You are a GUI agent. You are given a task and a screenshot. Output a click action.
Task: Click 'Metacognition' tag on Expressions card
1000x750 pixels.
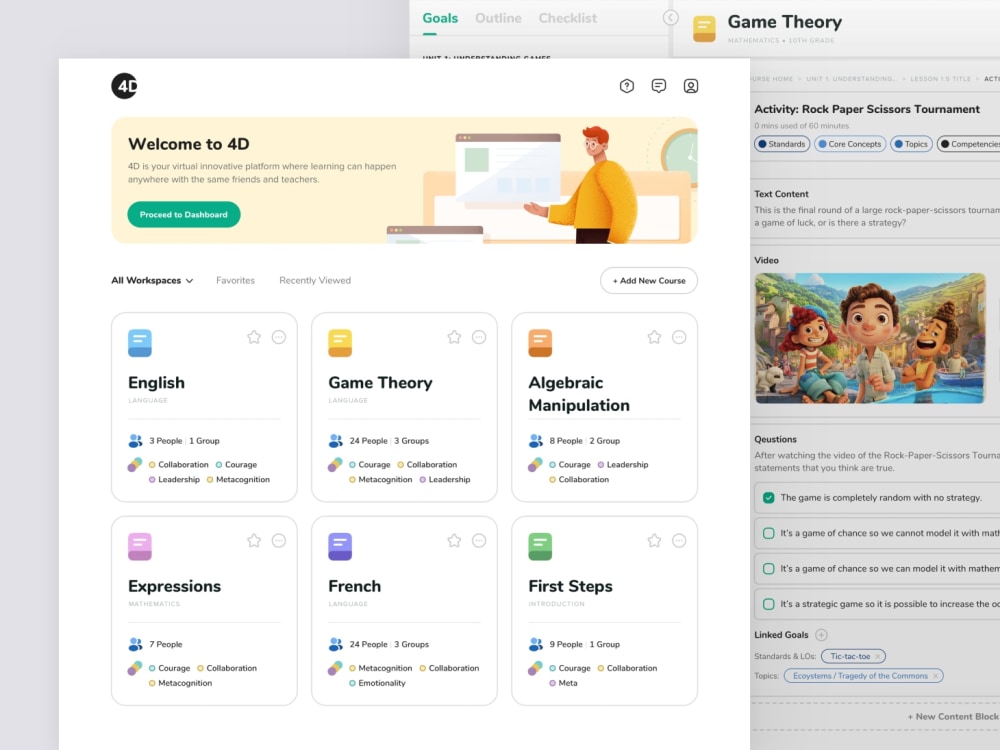tap(185, 683)
